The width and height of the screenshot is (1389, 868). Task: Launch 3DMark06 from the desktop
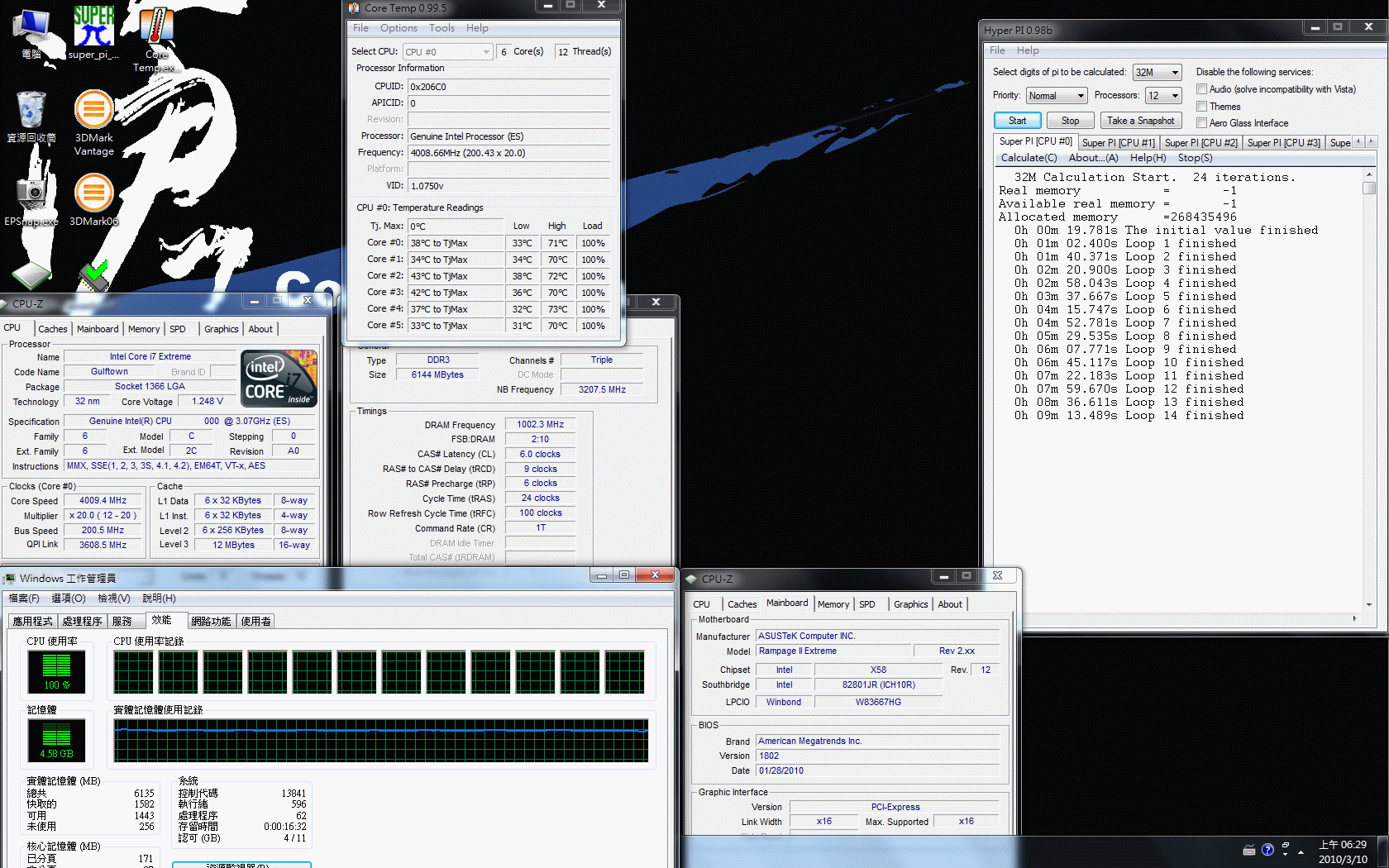[x=93, y=199]
